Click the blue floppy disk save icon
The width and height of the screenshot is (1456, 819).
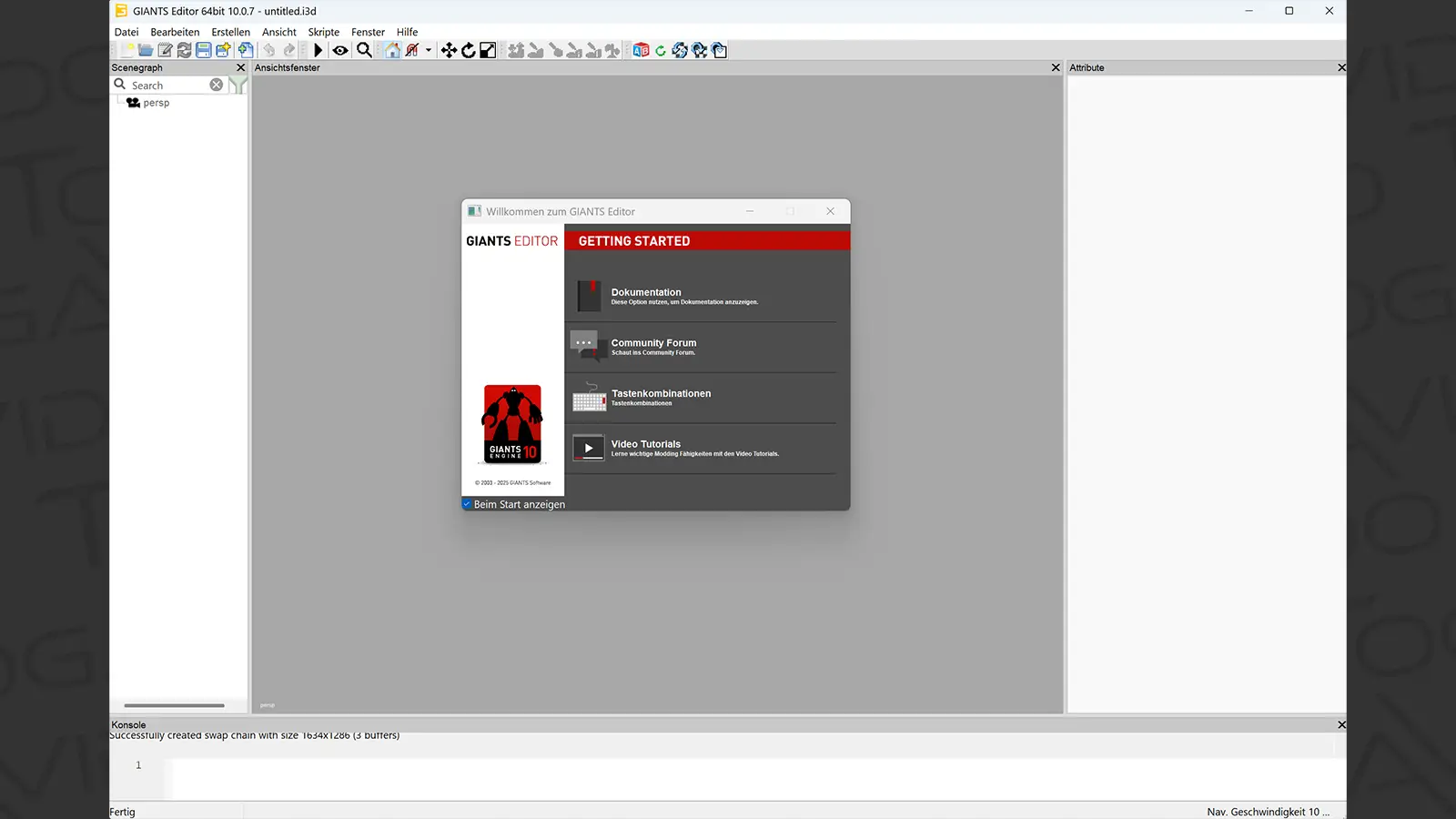pos(204,51)
